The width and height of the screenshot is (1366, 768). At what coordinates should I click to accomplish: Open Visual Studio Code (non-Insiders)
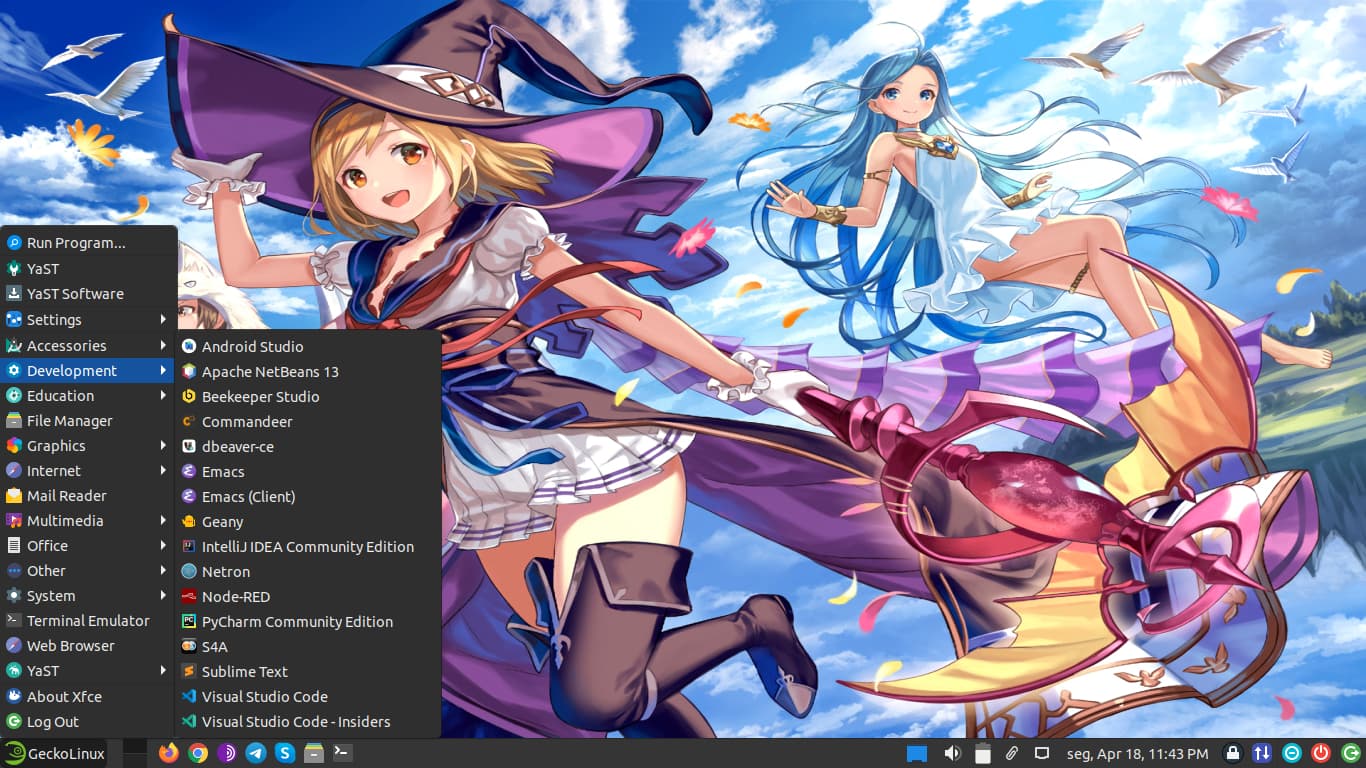(x=308, y=696)
